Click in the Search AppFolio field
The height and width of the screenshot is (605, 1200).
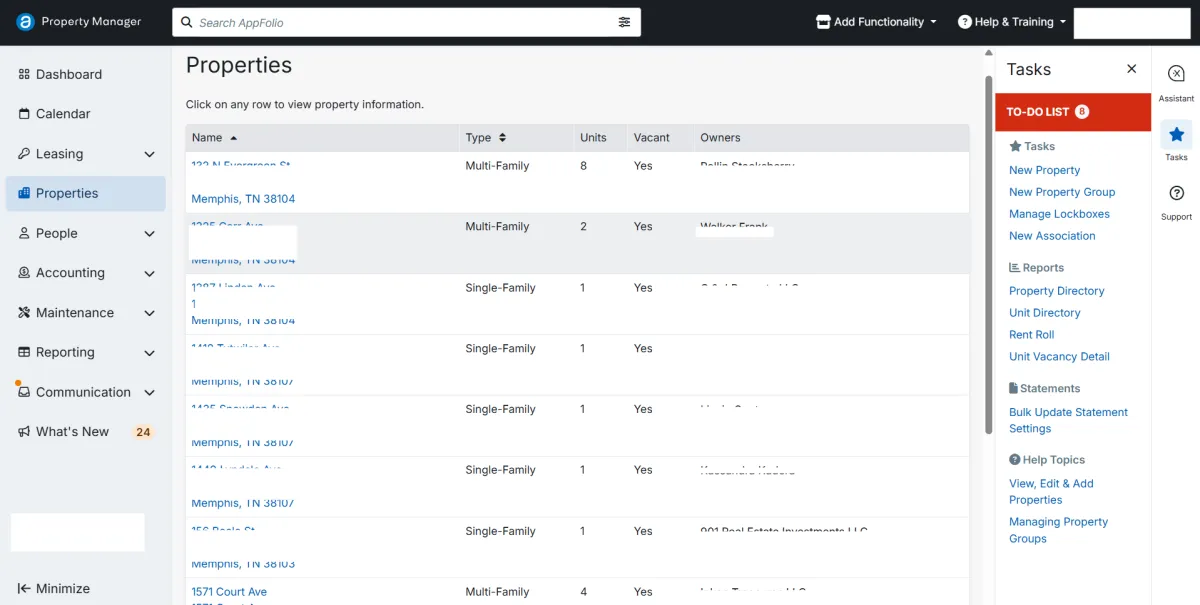click(x=400, y=22)
